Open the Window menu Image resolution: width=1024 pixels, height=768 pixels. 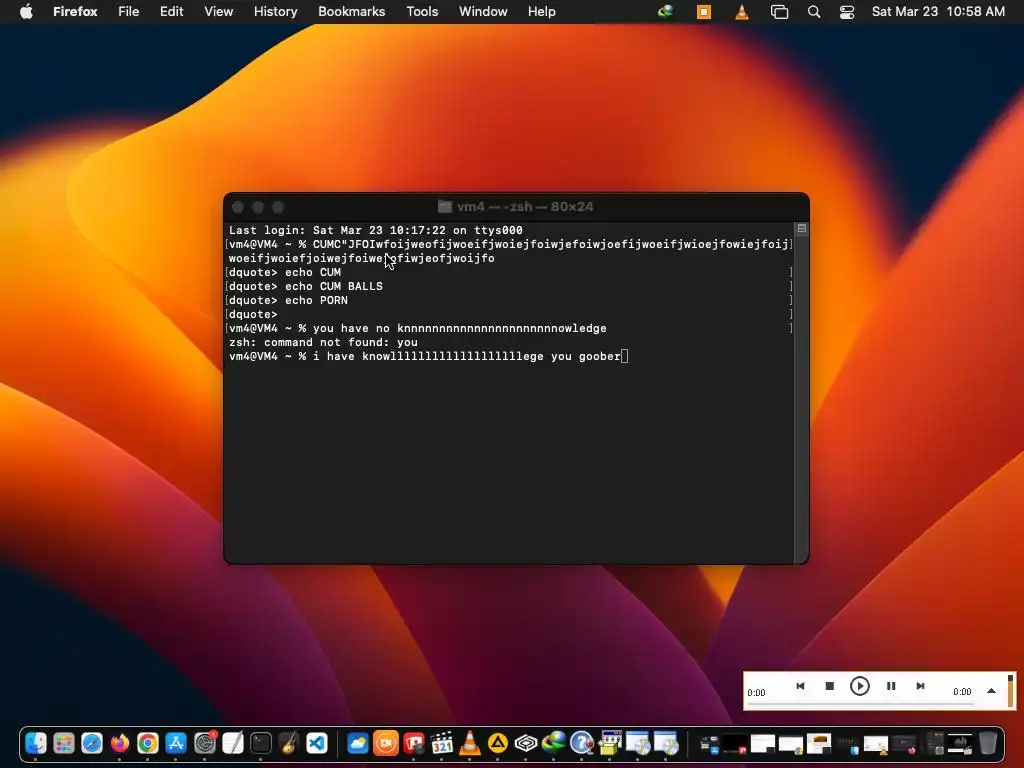[483, 12]
